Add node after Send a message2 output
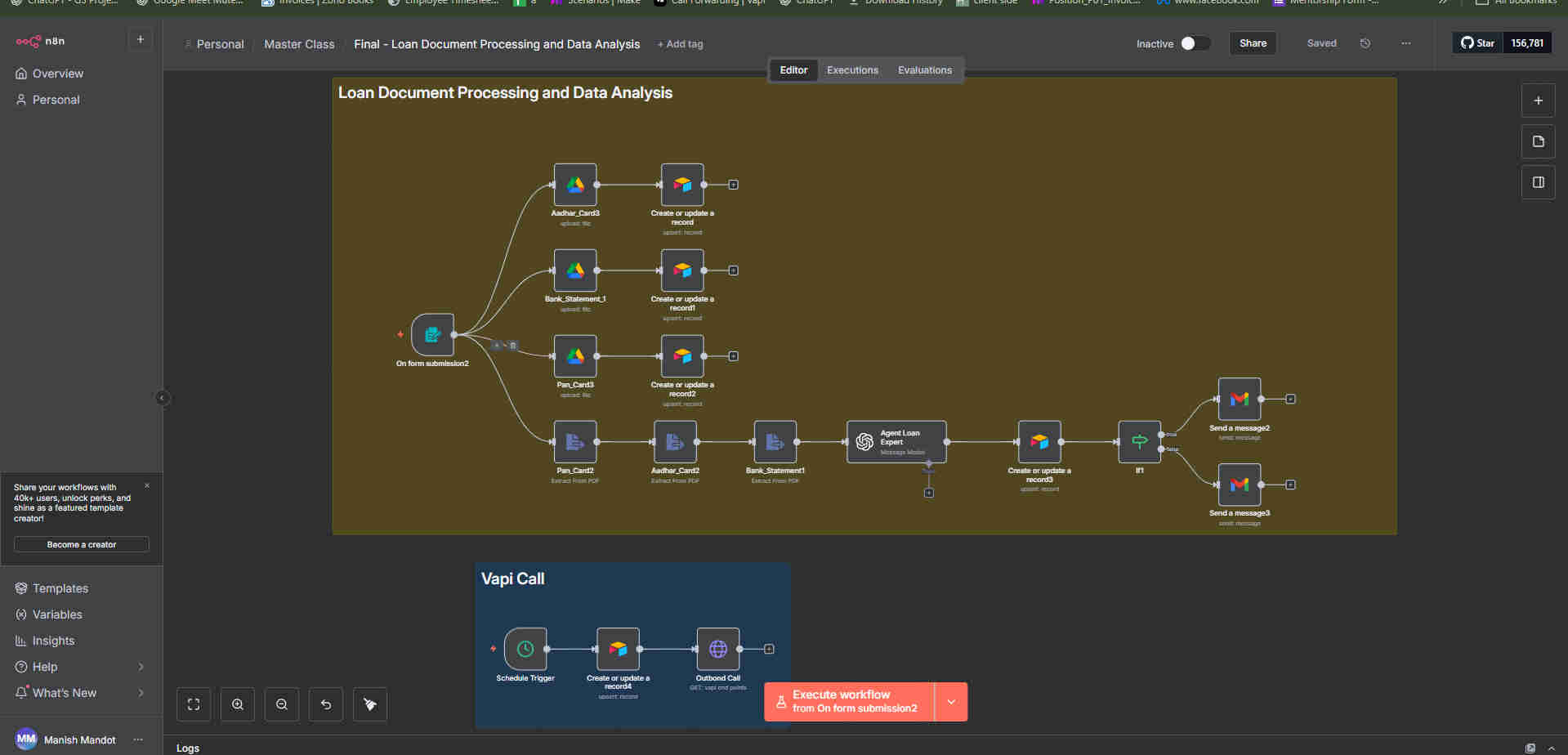Screen dimensions: 1568x755 tap(1290, 399)
